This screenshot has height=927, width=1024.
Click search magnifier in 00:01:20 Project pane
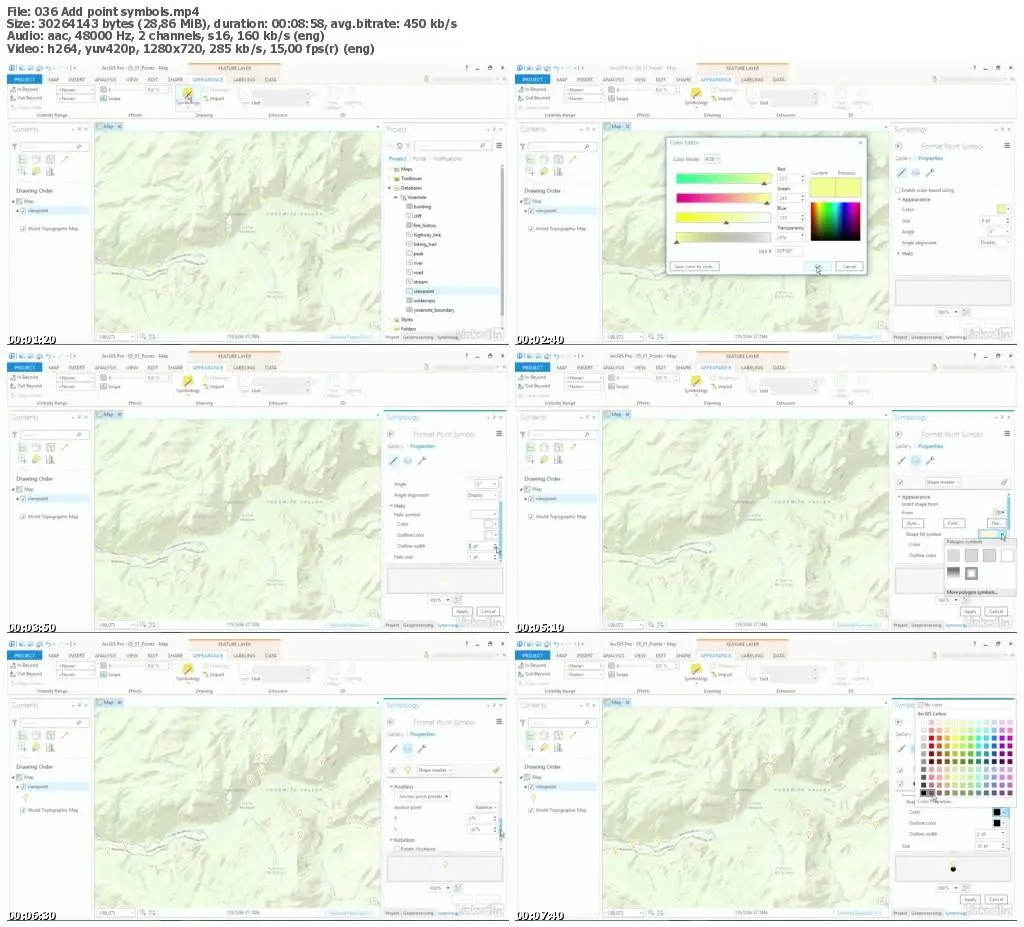point(483,146)
